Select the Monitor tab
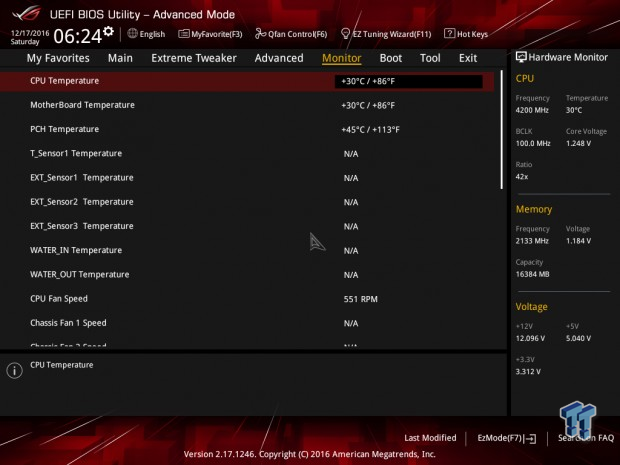This screenshot has width=620, height=465. 342,58
